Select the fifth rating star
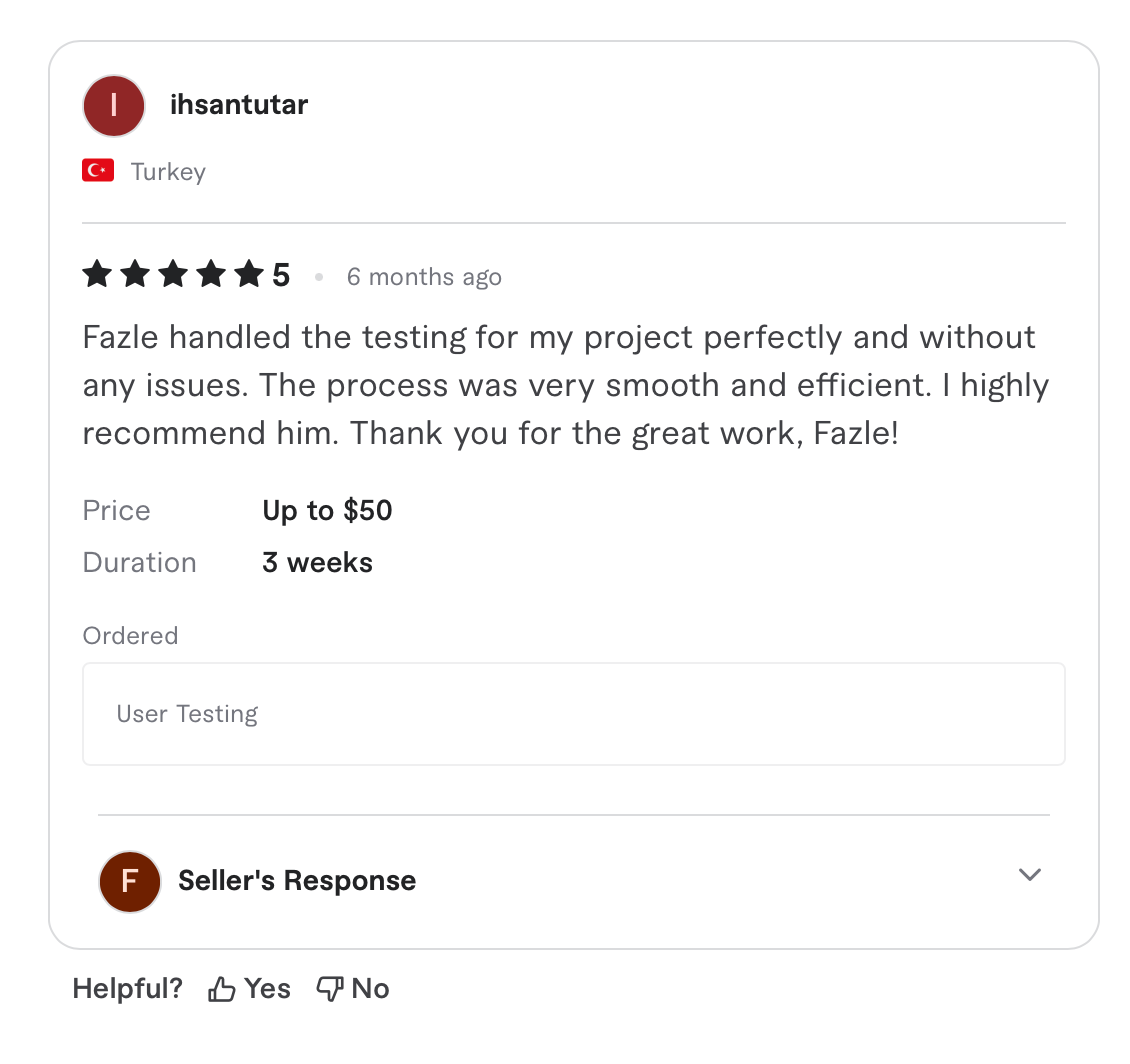Image resolution: width=1130 pixels, height=1064 pixels. coord(248,273)
